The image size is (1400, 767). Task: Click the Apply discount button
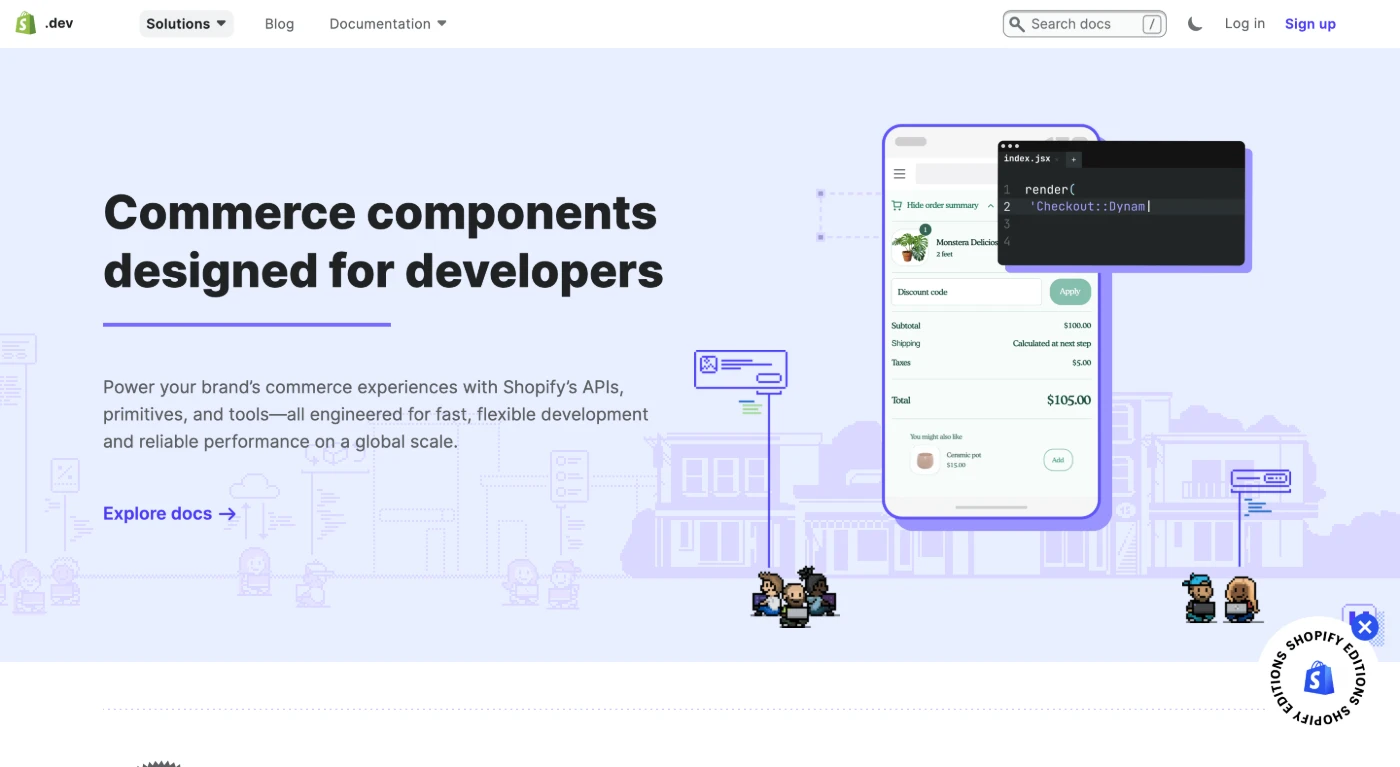[1070, 292]
